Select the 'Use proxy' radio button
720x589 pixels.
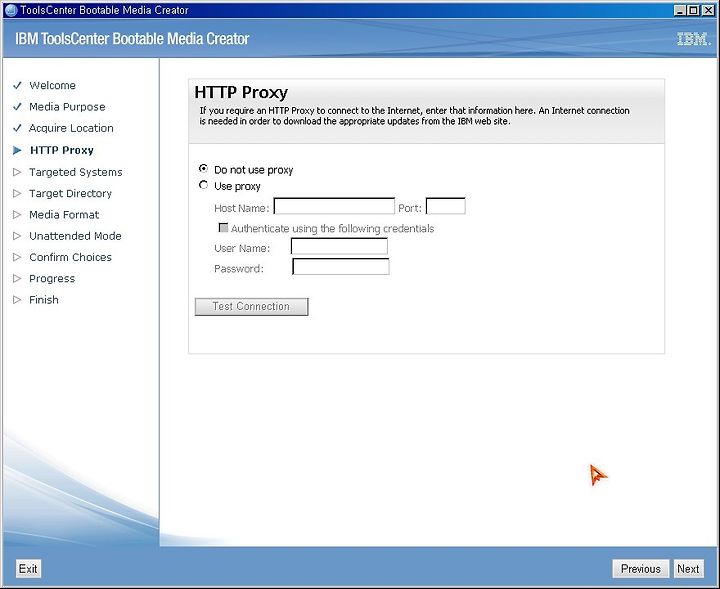[203, 185]
